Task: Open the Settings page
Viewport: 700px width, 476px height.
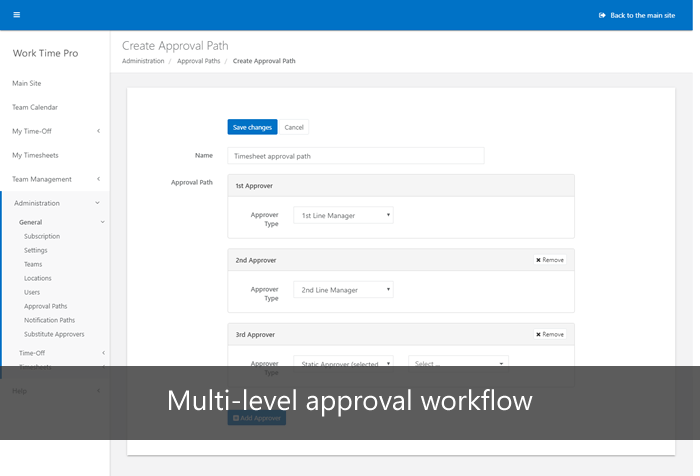Action: click(x=36, y=250)
